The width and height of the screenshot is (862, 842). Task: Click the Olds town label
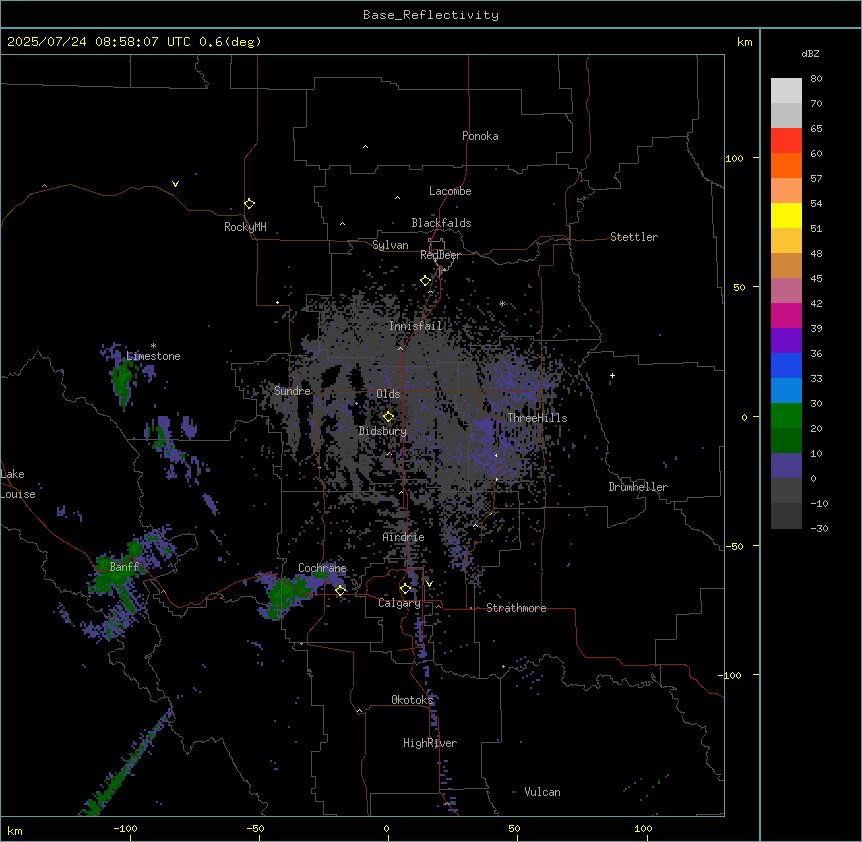(388, 394)
